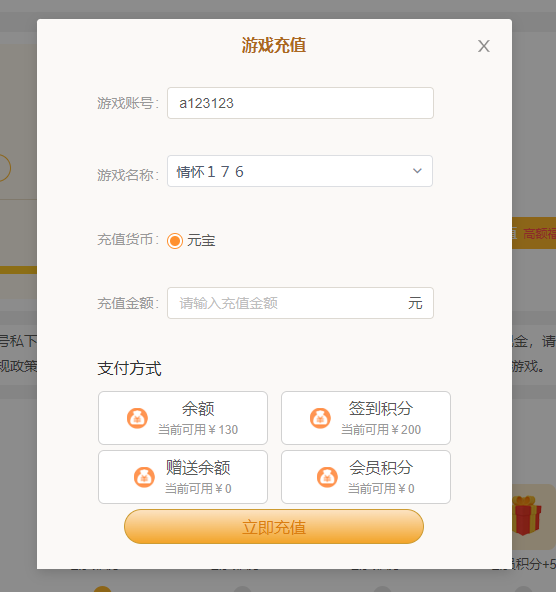Open the 情怀176 game selector
Viewport: 556px width, 592px height.
pos(300,171)
